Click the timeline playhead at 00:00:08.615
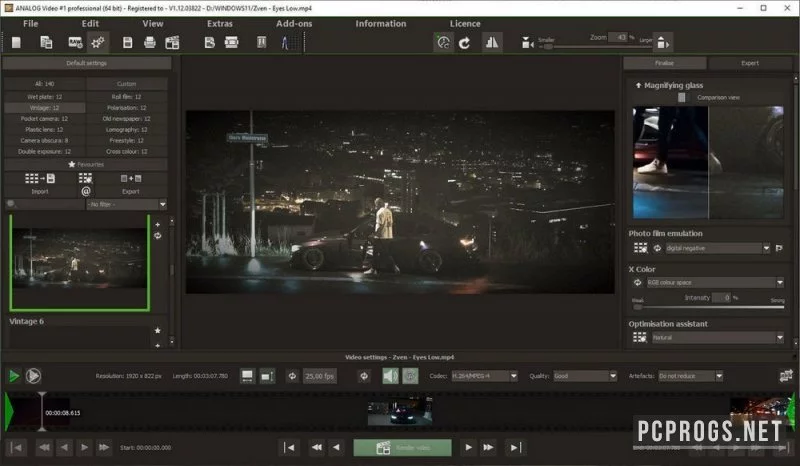 point(42,411)
